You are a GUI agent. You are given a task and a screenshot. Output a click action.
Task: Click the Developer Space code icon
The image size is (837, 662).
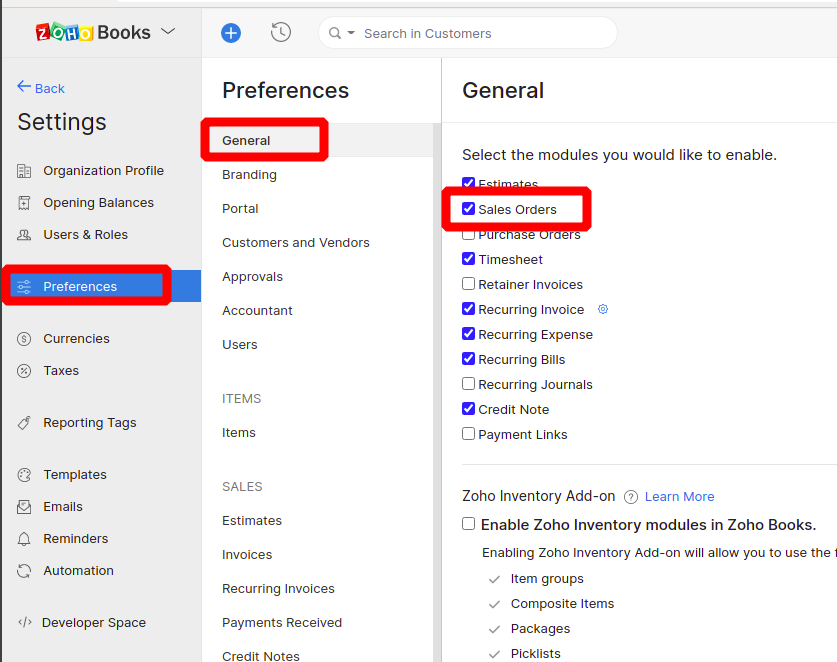[x=25, y=622]
